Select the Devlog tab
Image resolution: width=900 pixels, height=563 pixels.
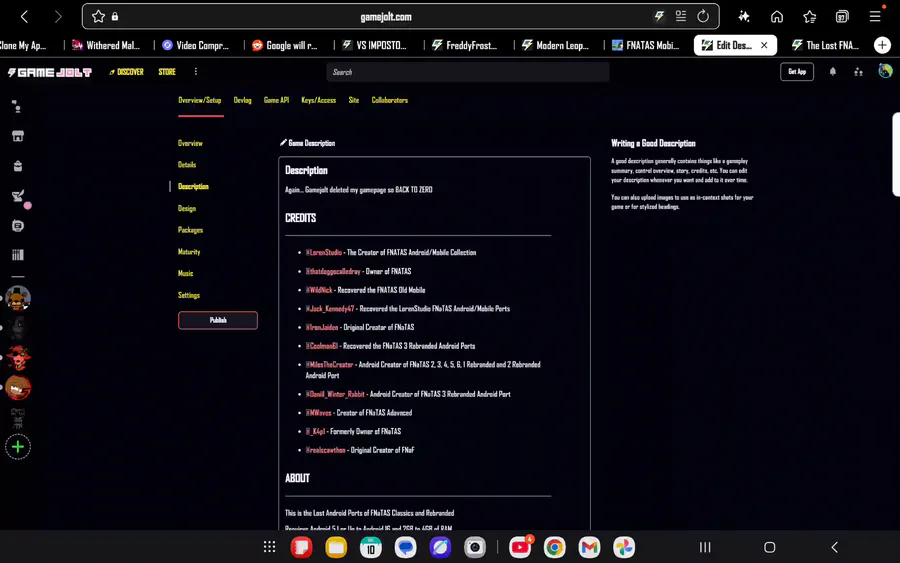pyautogui.click(x=242, y=100)
